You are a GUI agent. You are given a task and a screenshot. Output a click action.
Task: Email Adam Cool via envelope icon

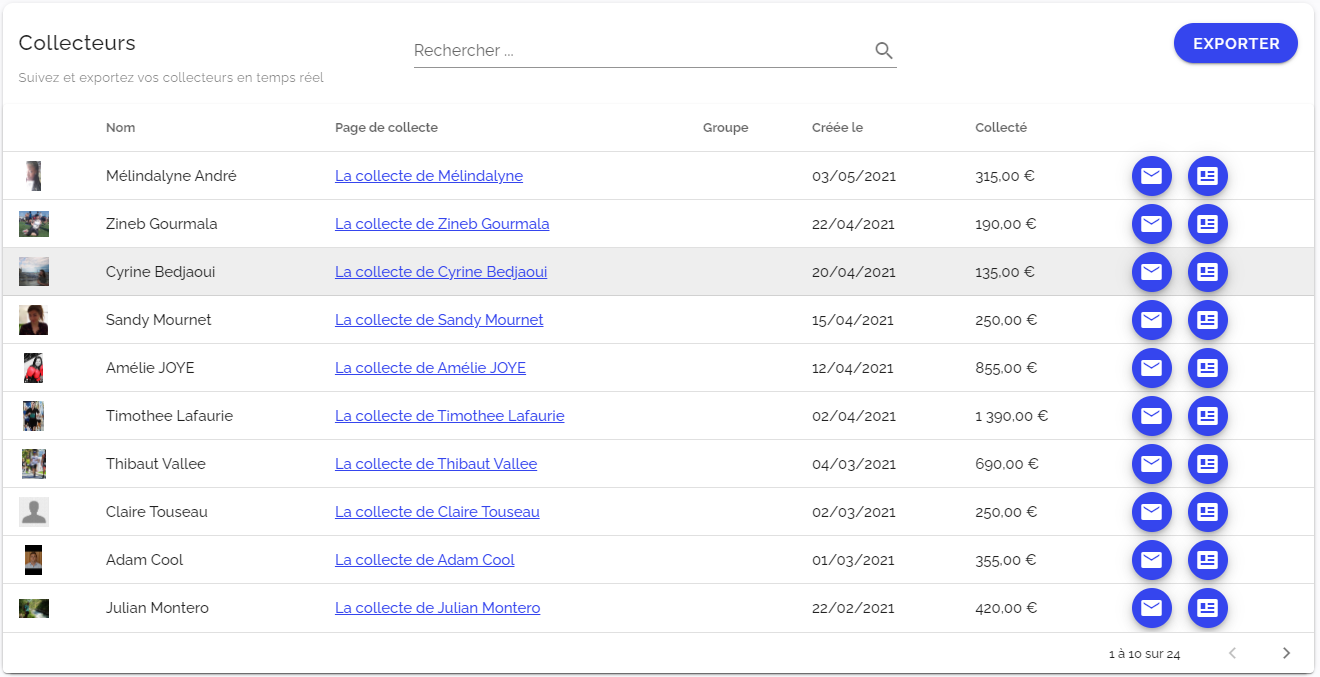pyautogui.click(x=1151, y=560)
